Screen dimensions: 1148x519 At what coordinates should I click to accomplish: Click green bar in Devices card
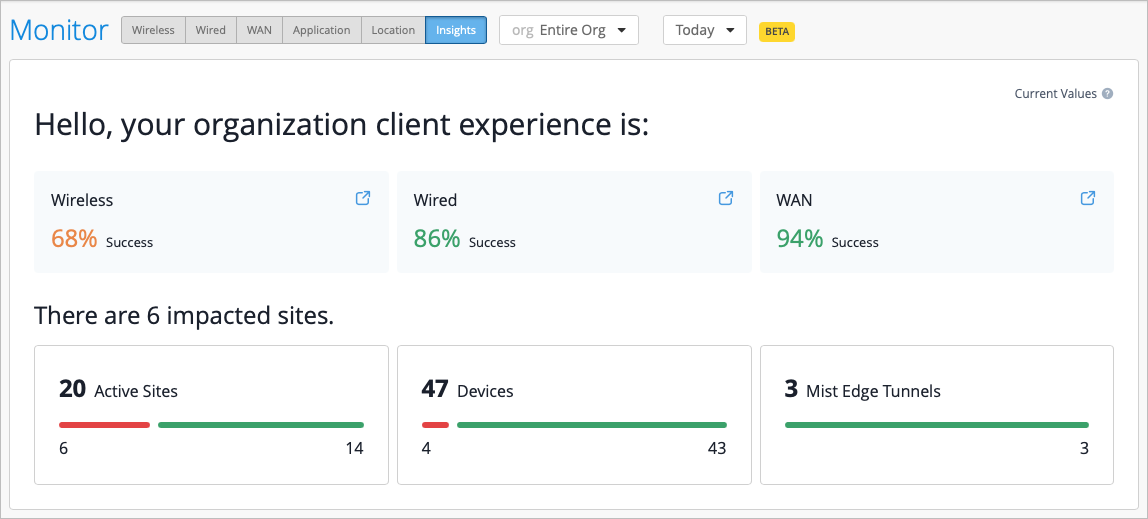[x=592, y=425]
